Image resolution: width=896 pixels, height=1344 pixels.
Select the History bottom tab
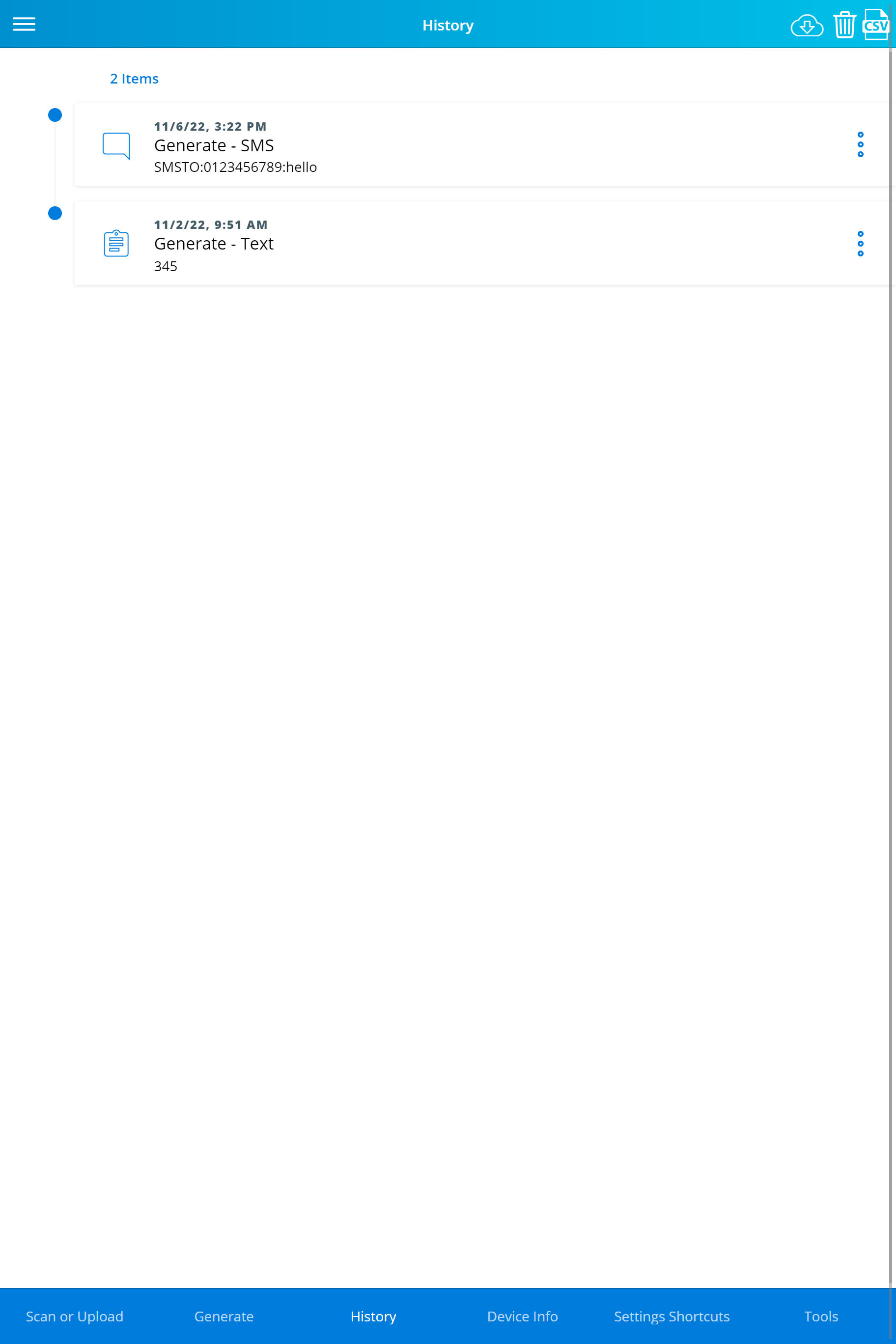pyautogui.click(x=373, y=1316)
